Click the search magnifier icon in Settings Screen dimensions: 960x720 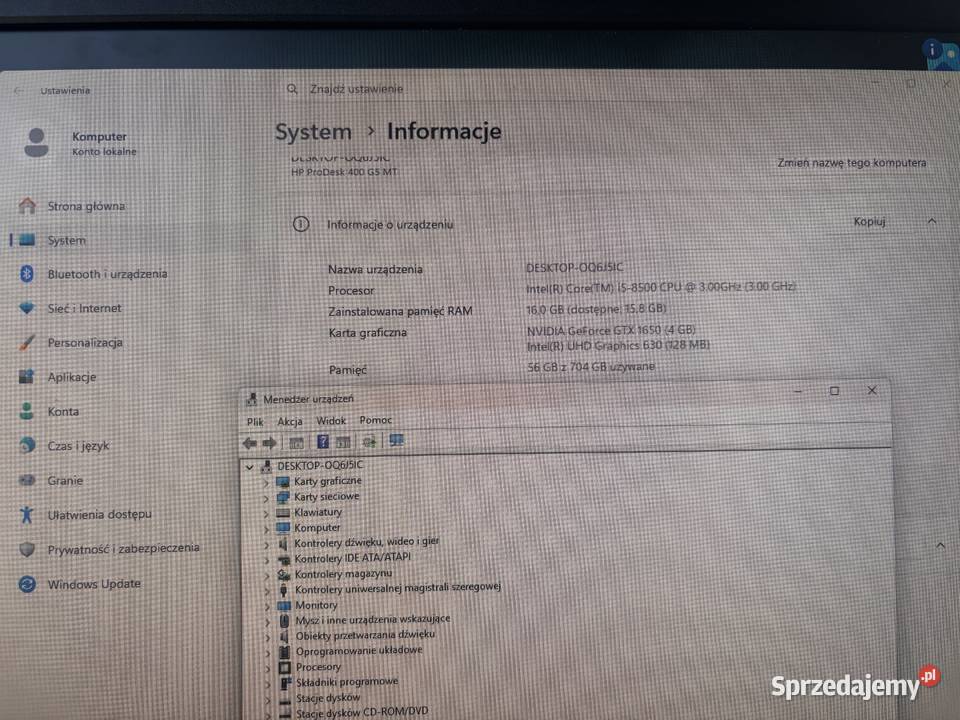coord(292,89)
